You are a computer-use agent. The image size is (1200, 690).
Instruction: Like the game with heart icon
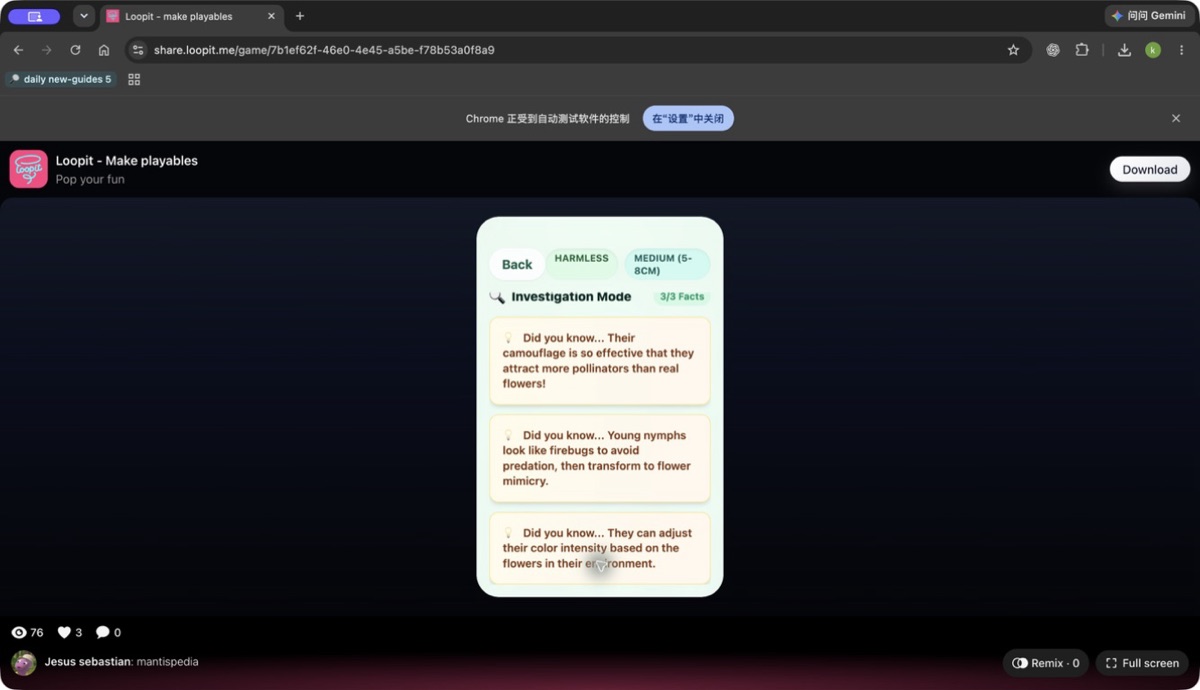(64, 632)
